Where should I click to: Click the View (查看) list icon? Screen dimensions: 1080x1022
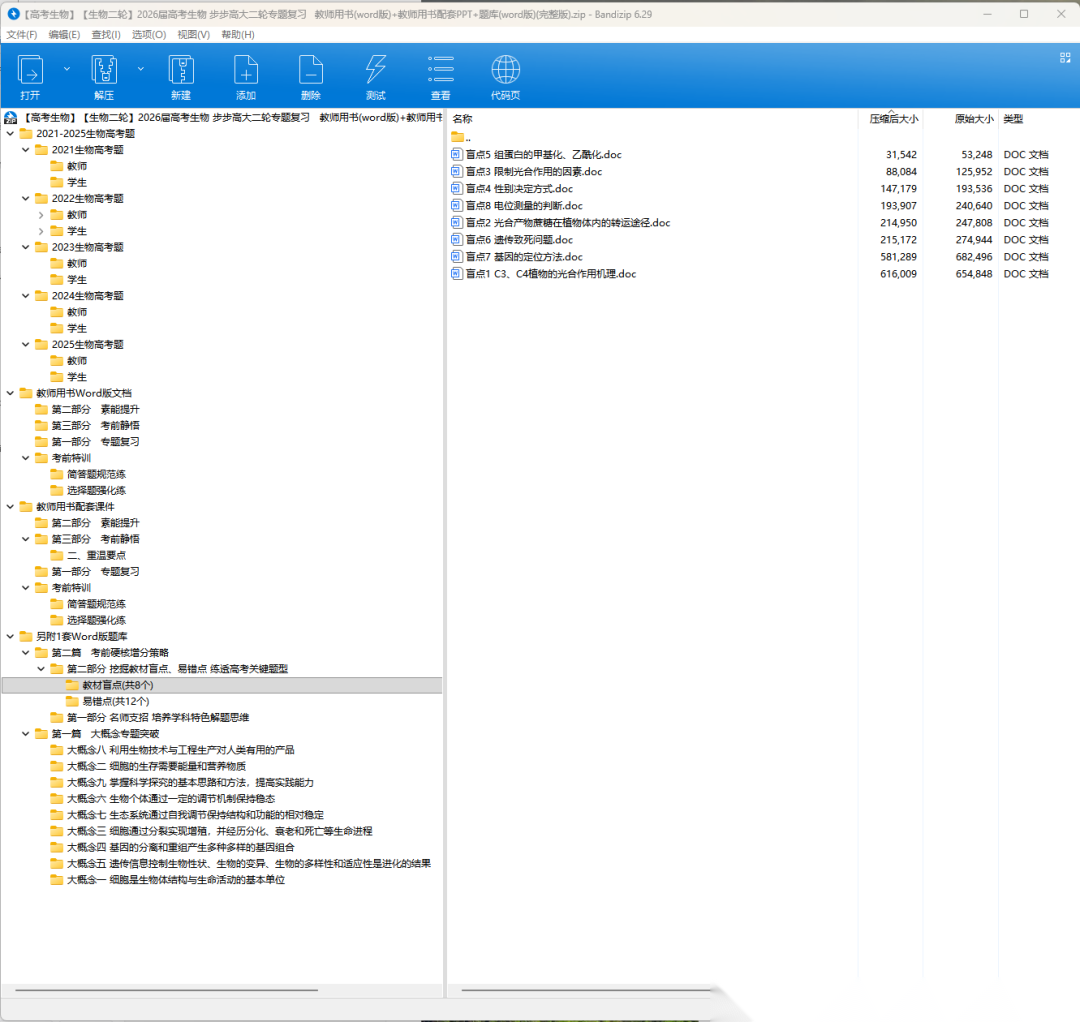point(440,70)
